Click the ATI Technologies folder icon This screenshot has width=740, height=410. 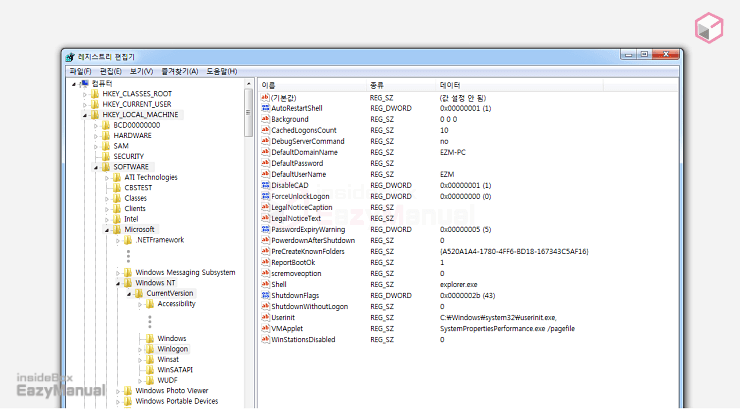click(117, 177)
